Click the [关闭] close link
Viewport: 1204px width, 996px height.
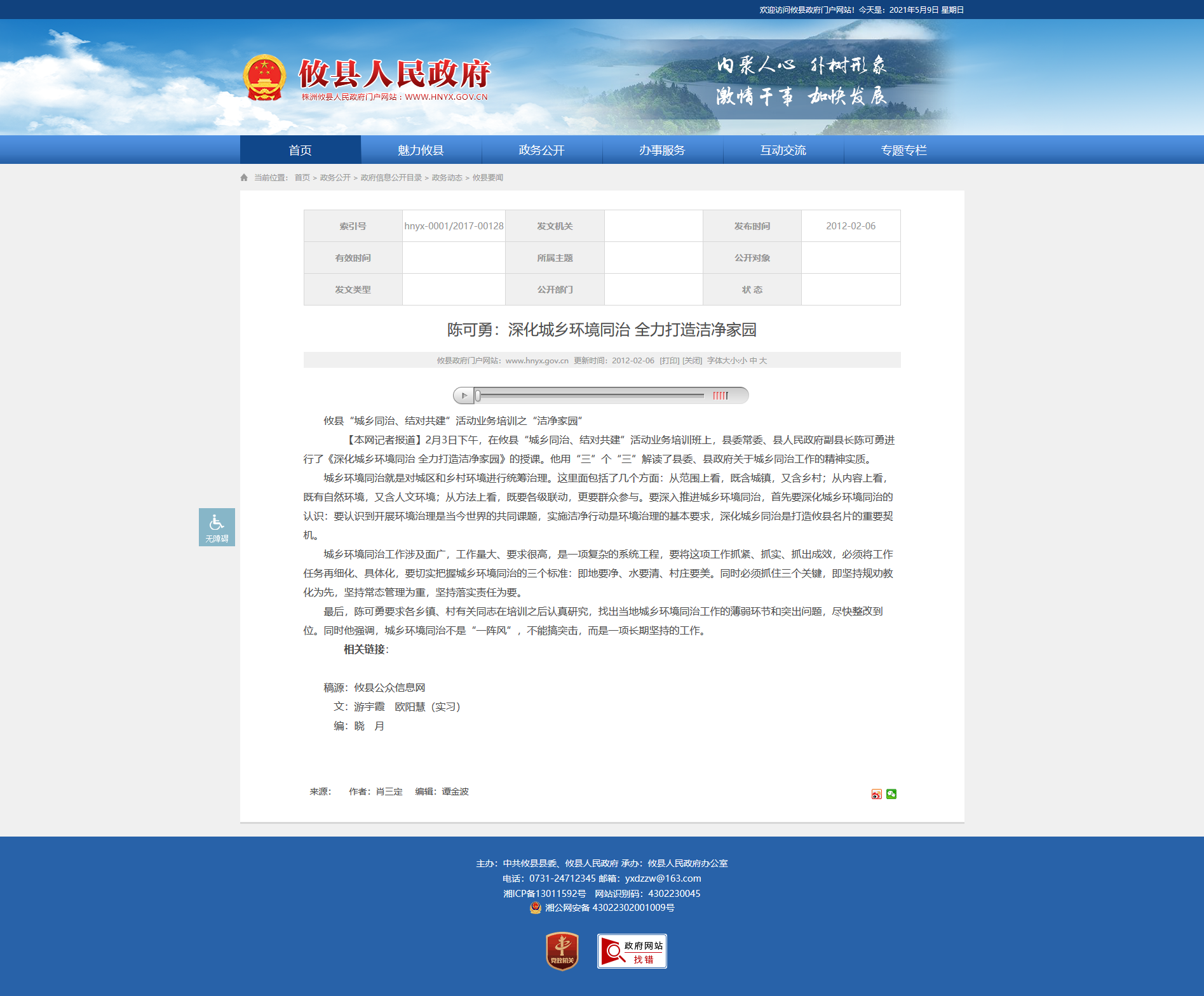pyautogui.click(x=692, y=360)
